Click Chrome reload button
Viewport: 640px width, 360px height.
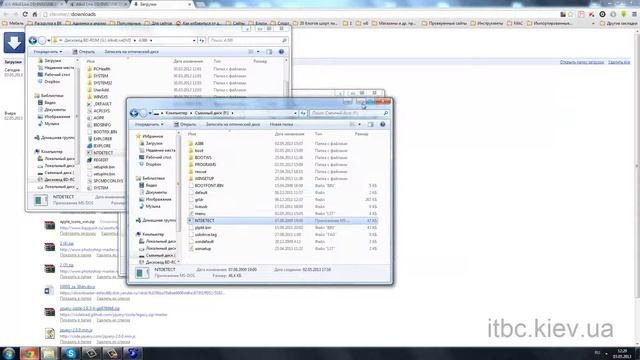click(25, 14)
